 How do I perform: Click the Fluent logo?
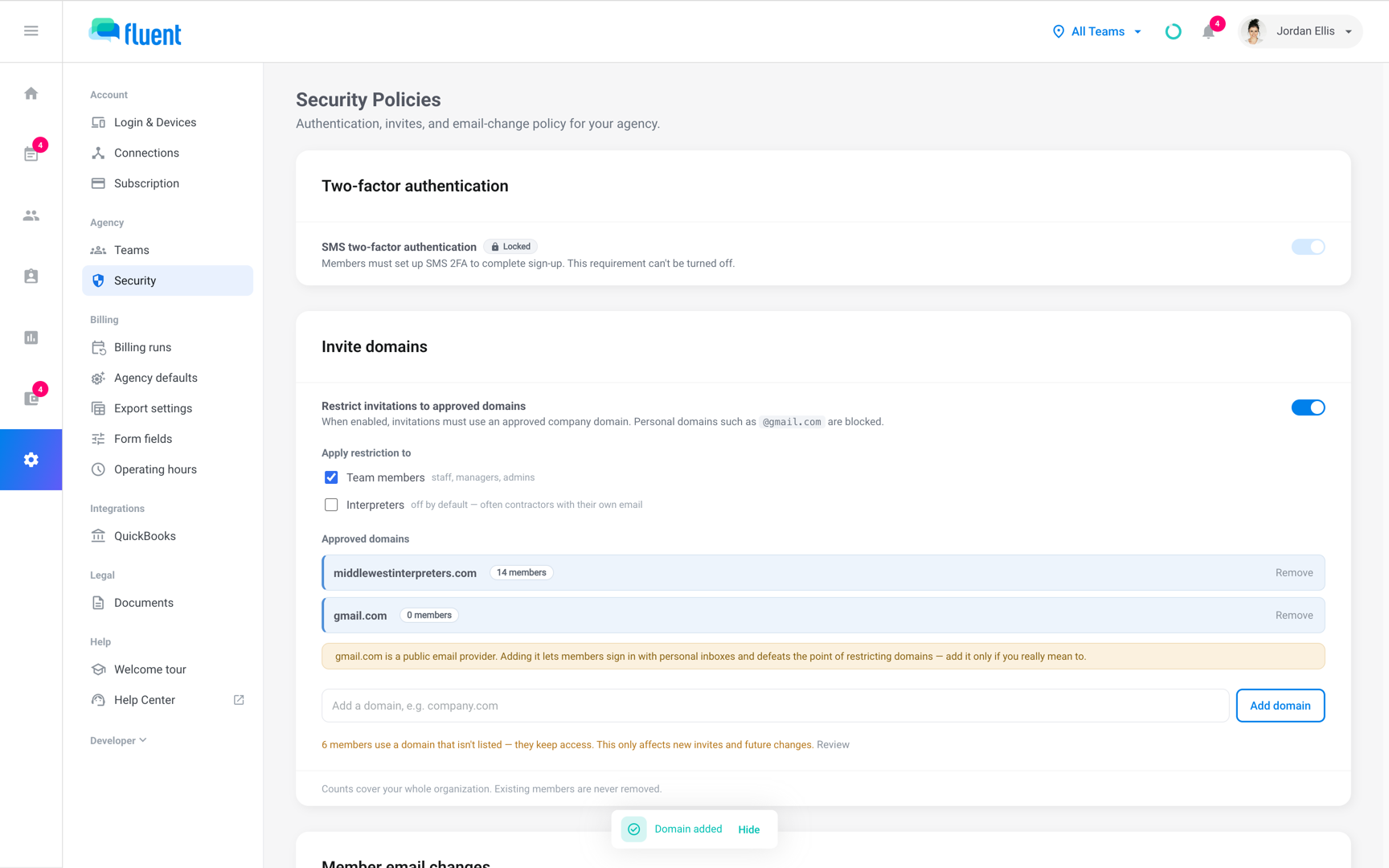coord(135,31)
